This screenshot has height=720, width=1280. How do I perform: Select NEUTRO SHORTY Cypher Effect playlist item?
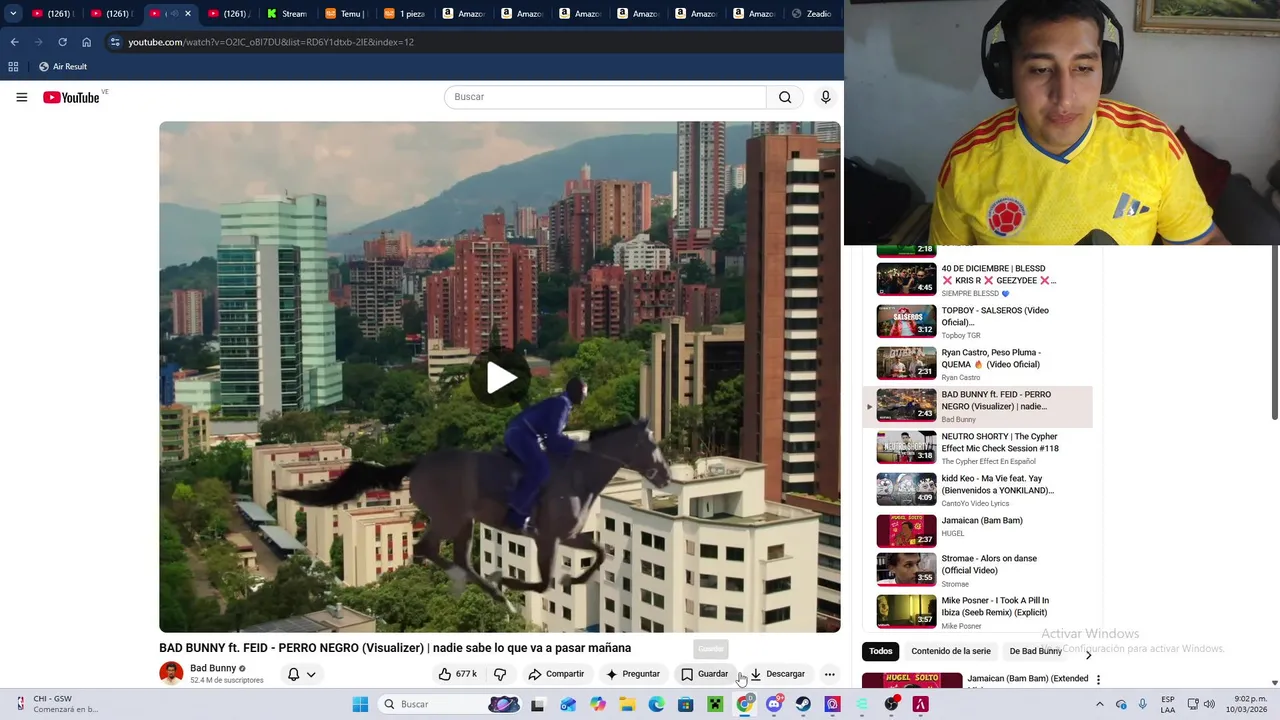pos(977,447)
